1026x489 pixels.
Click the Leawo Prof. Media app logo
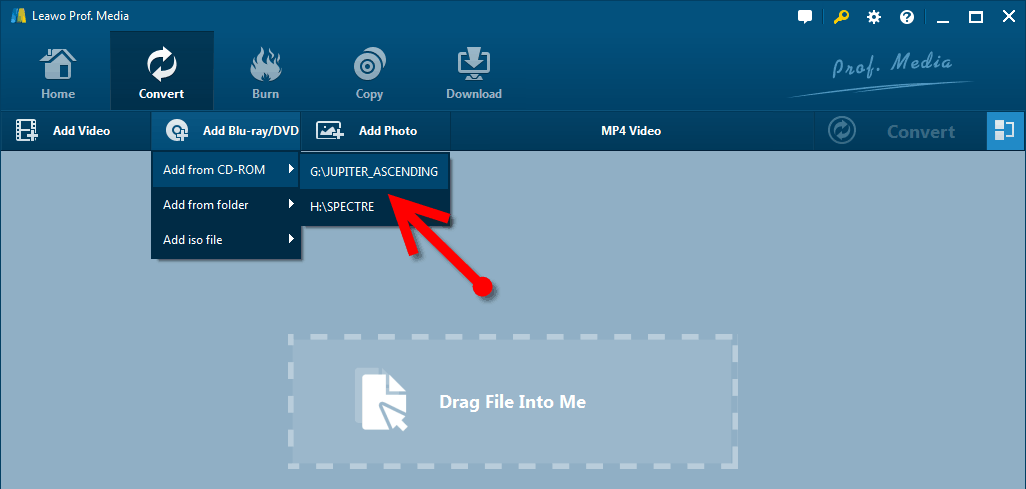point(18,16)
